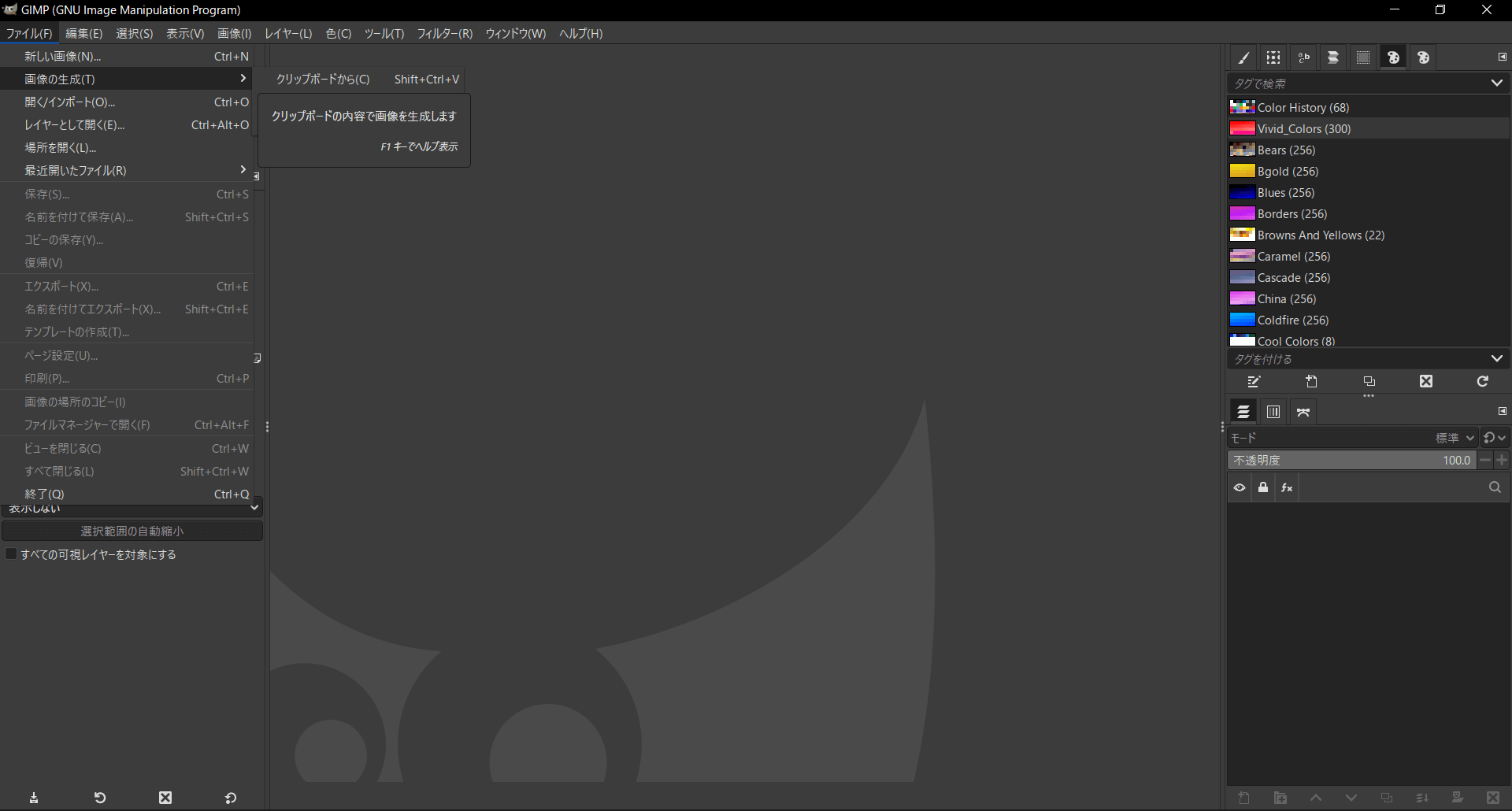Click the duplicate layer icon at bottom

coord(1387,798)
